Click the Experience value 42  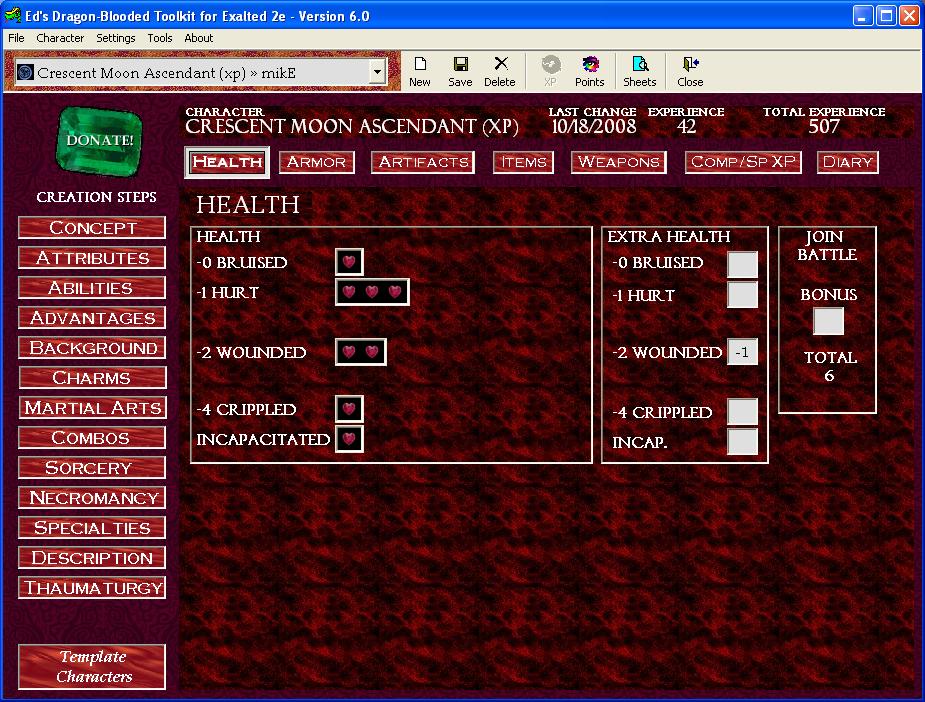point(686,126)
